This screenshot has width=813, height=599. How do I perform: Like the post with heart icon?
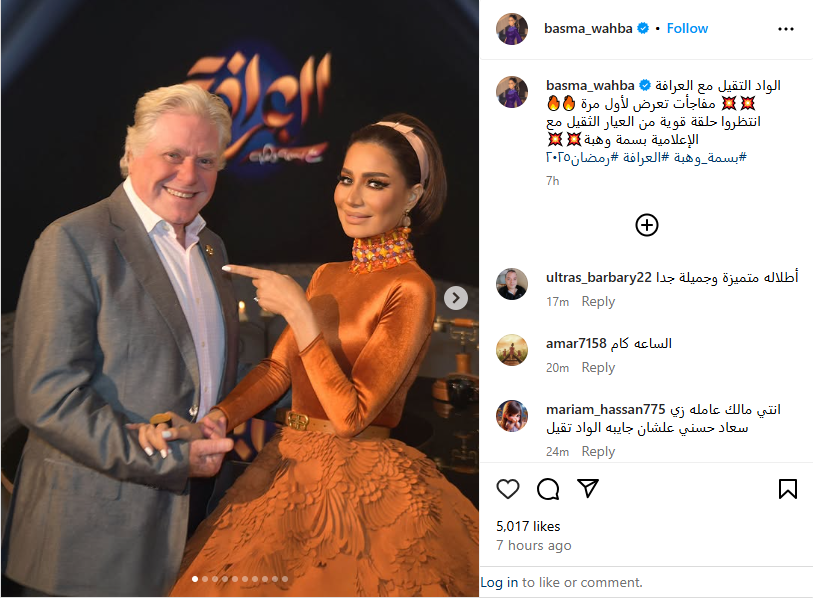coord(508,489)
